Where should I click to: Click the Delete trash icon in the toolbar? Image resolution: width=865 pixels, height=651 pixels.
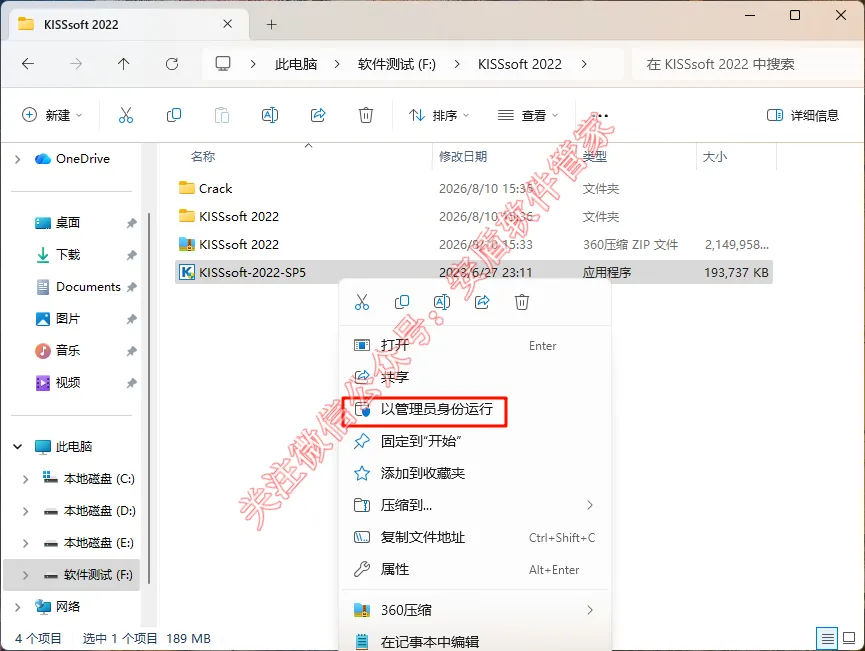point(366,115)
